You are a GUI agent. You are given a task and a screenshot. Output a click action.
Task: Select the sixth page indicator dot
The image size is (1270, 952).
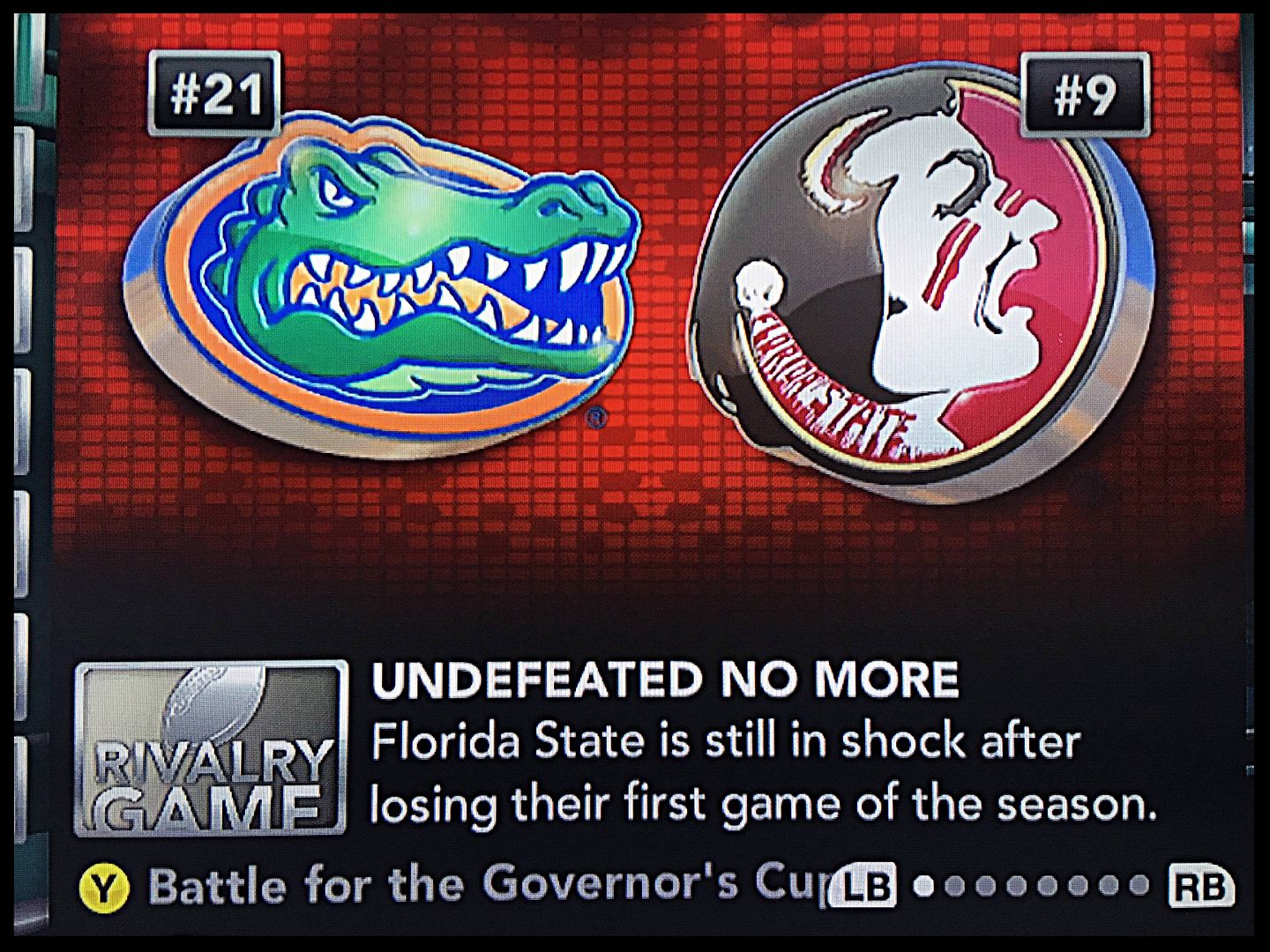click(x=1078, y=886)
